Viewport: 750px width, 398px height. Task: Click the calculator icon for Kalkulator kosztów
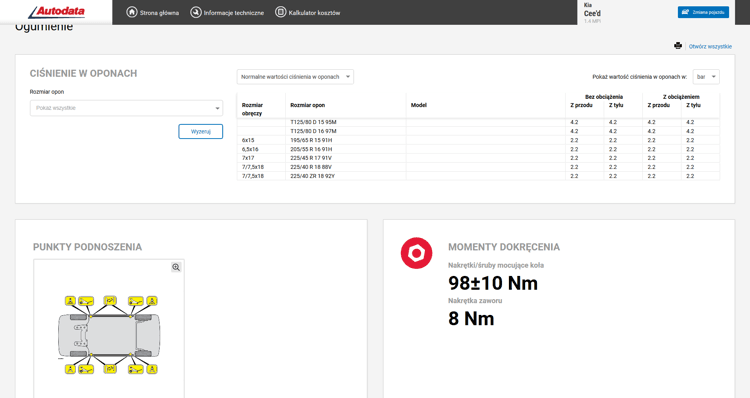click(281, 12)
